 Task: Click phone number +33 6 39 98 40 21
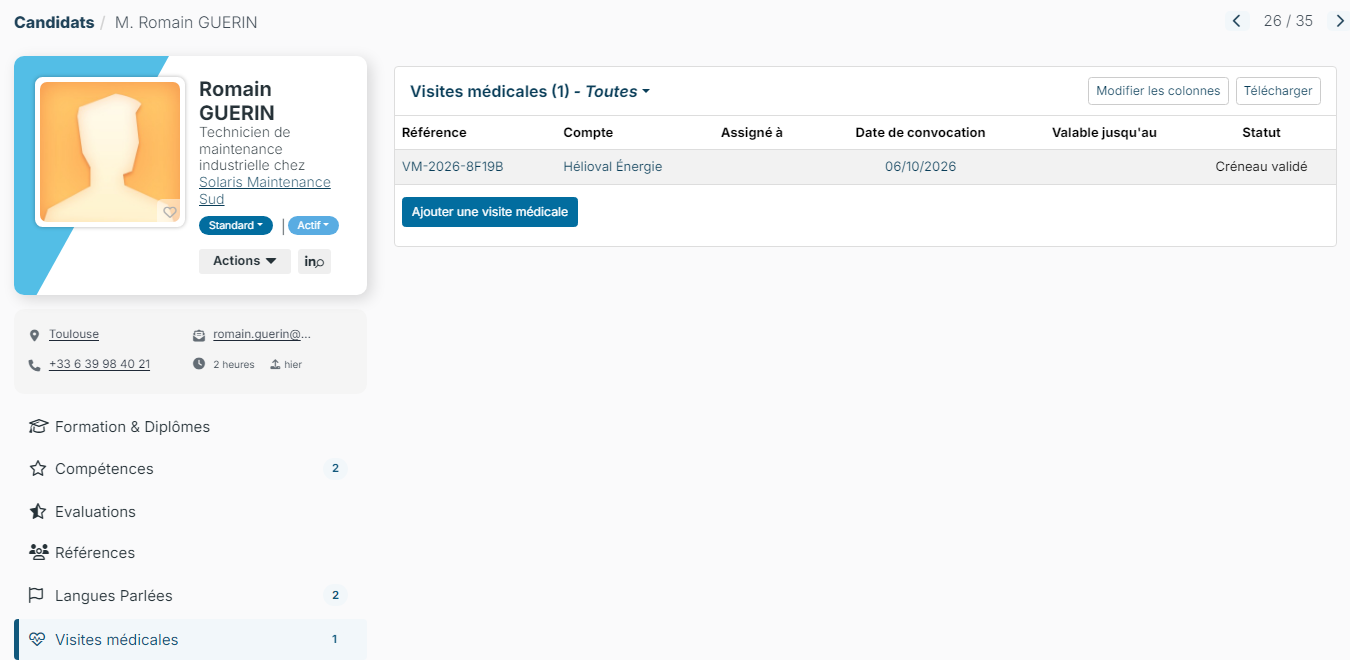99,364
